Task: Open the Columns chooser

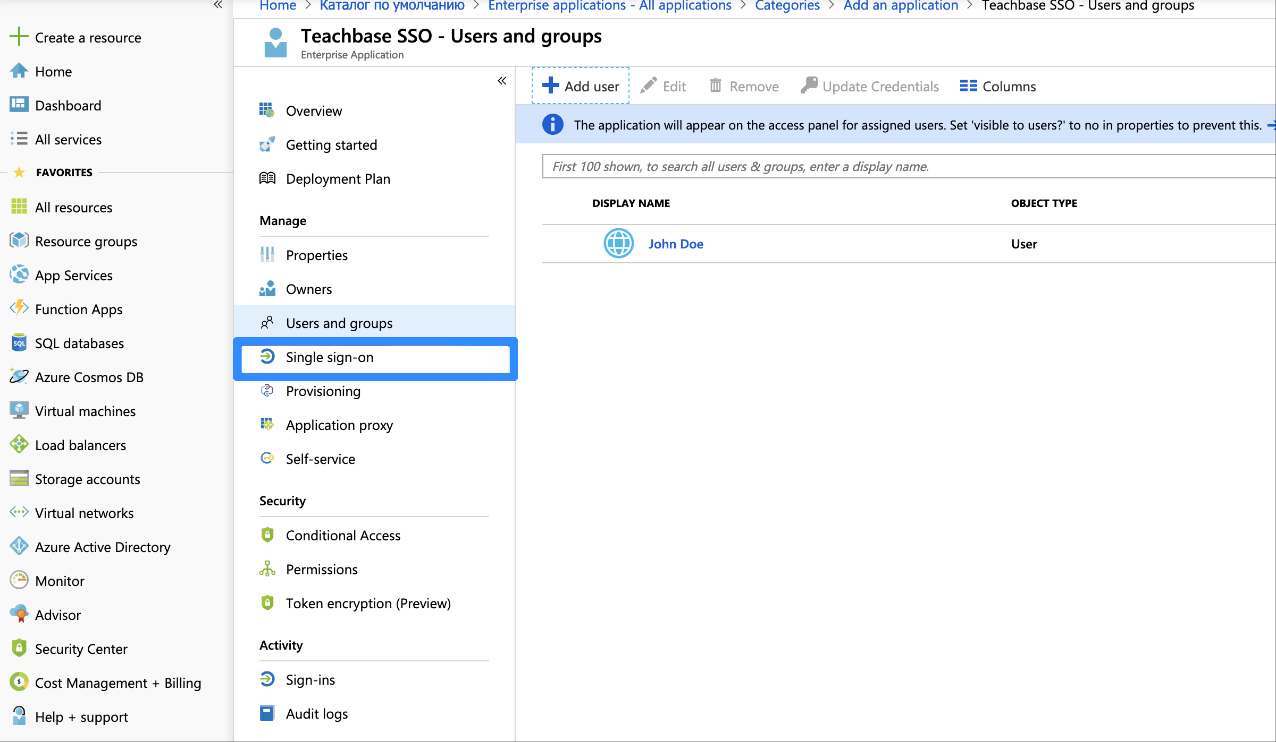Action: [x=998, y=86]
